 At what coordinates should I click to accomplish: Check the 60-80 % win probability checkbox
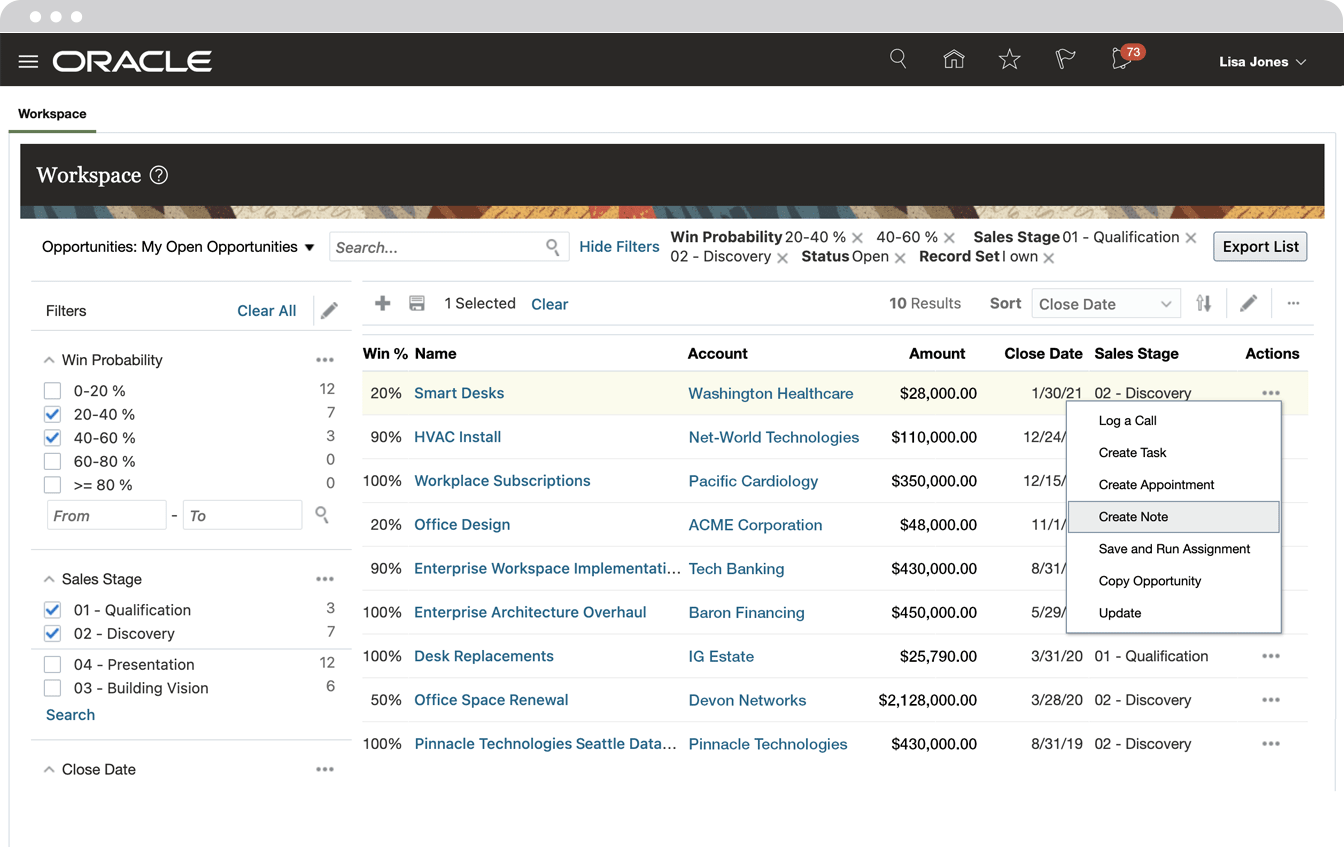[x=53, y=462]
